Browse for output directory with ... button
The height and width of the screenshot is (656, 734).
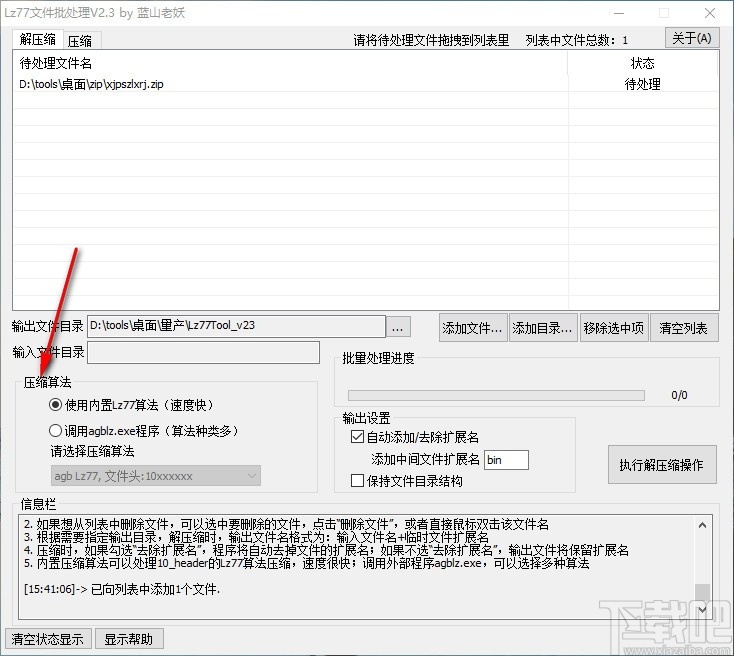coord(398,327)
